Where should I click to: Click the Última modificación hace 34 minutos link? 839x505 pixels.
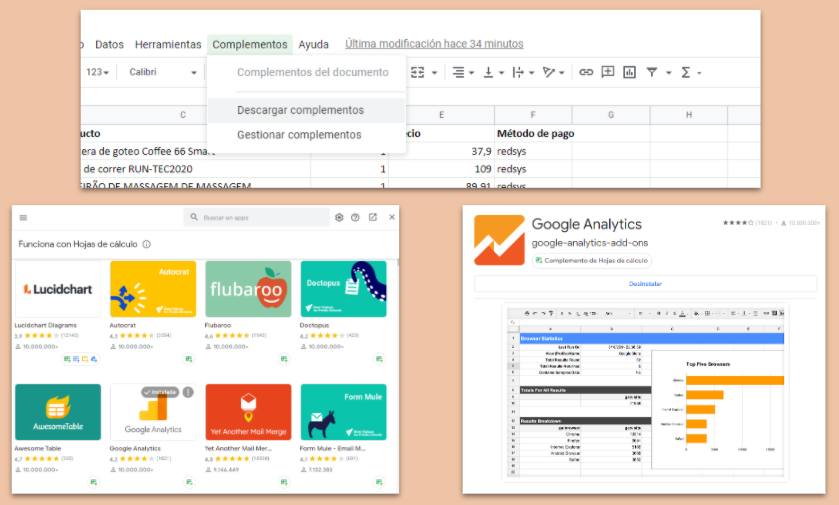click(434, 44)
